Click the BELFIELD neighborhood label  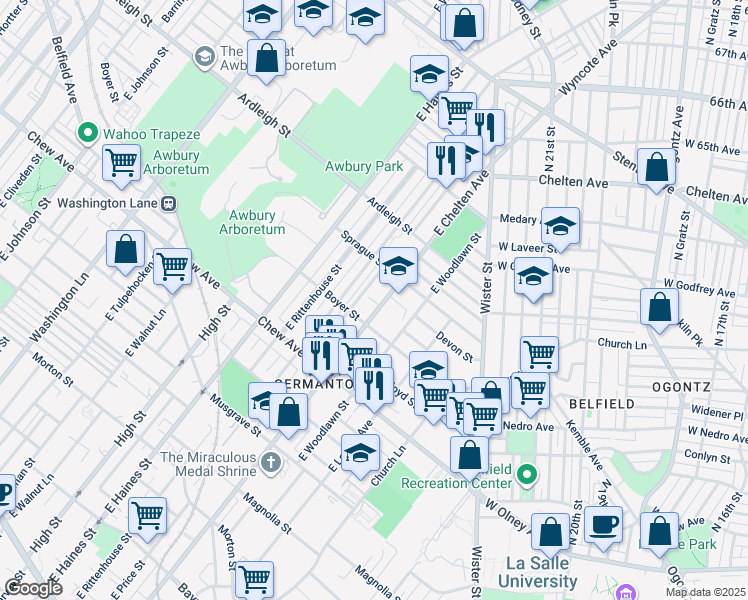[602, 404]
